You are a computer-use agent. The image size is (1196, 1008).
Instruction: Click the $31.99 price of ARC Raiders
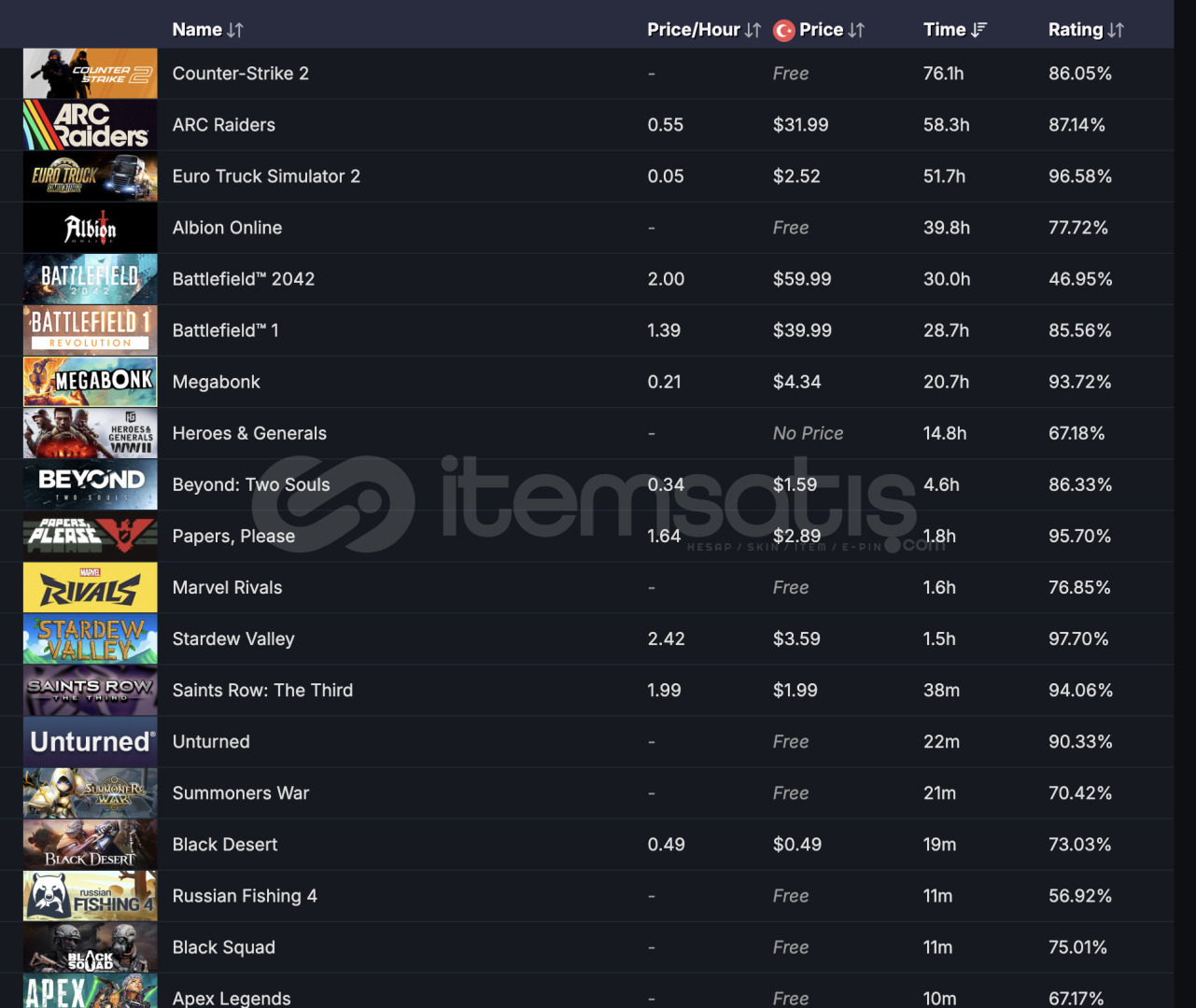(800, 125)
